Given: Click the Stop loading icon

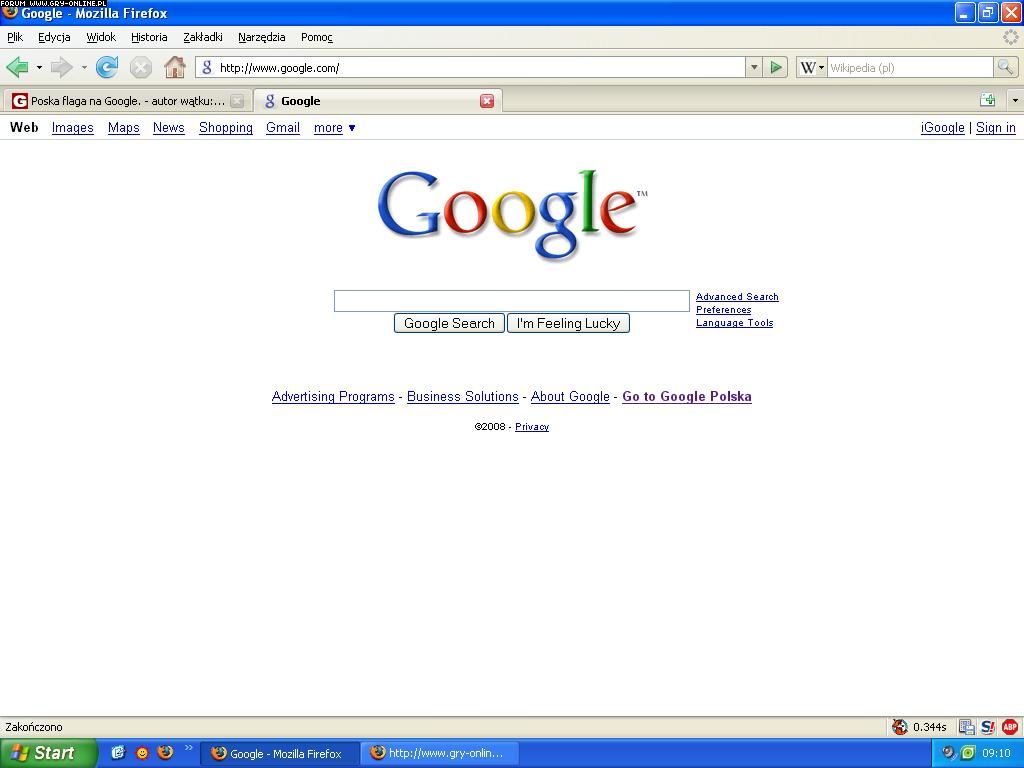Looking at the screenshot, I should pyautogui.click(x=140, y=67).
